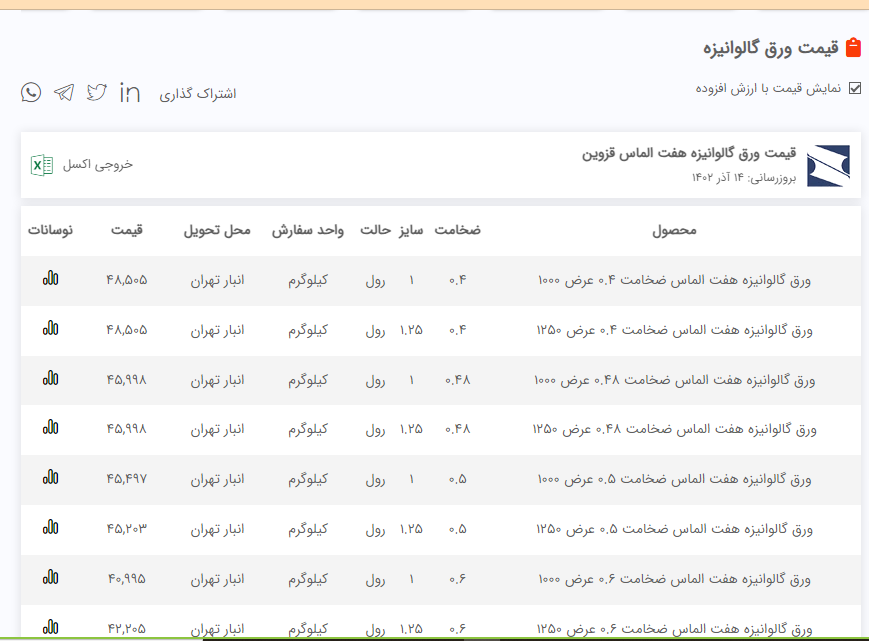Open fluctuation chart for 0.5 width 1000 row

point(50,477)
